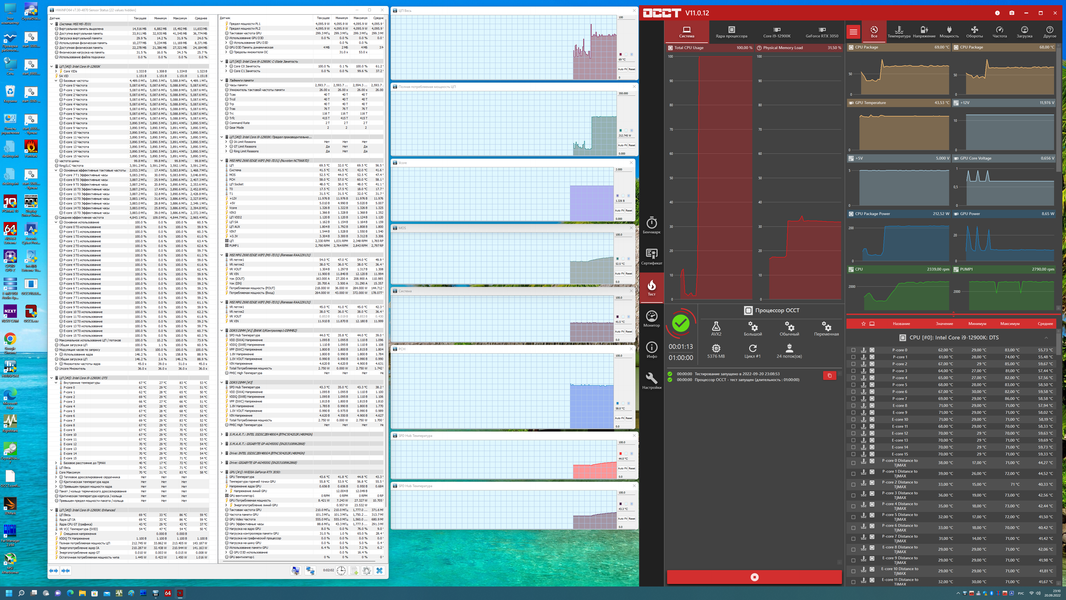Sort OCCT sensor table by Максимум column

coord(1010,323)
